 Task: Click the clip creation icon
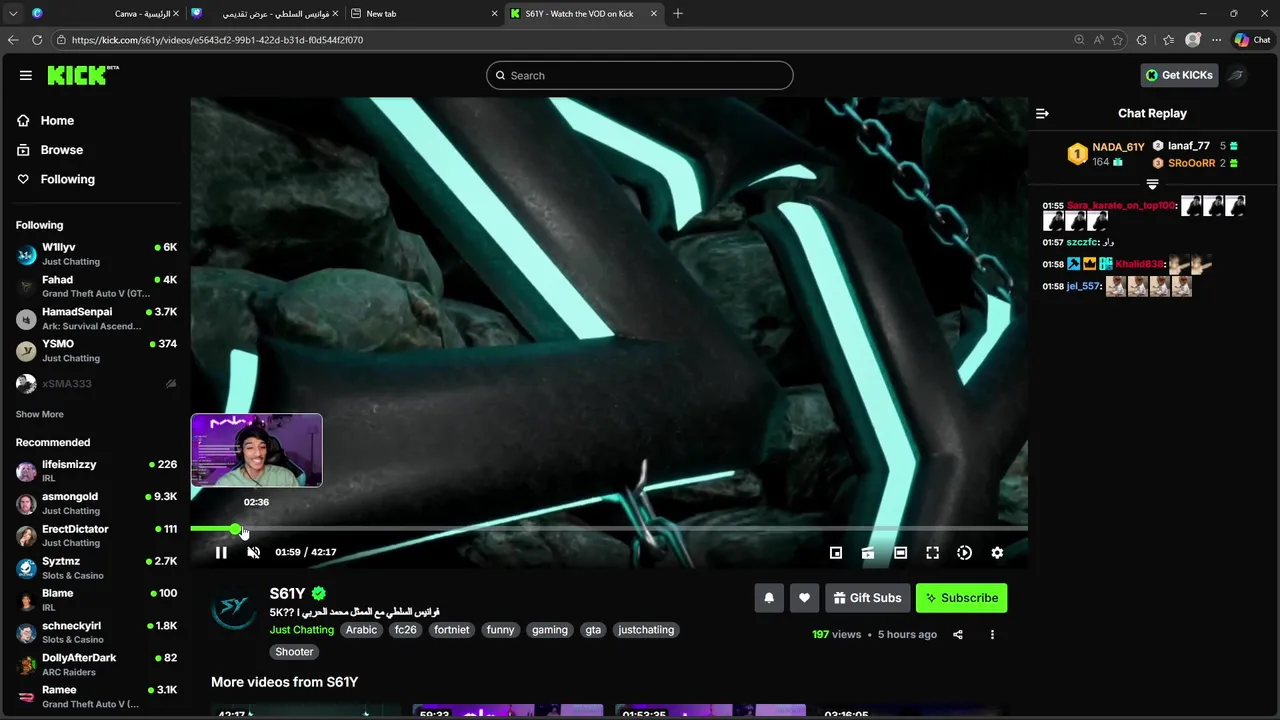click(x=868, y=552)
